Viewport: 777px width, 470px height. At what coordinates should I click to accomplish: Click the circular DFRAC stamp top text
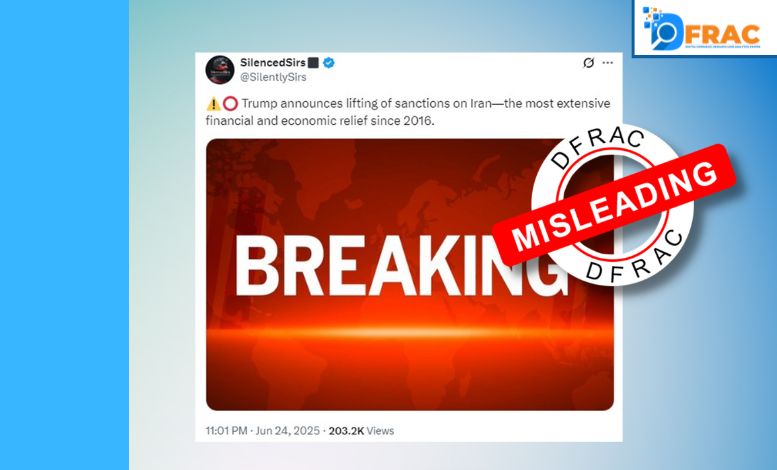598,147
